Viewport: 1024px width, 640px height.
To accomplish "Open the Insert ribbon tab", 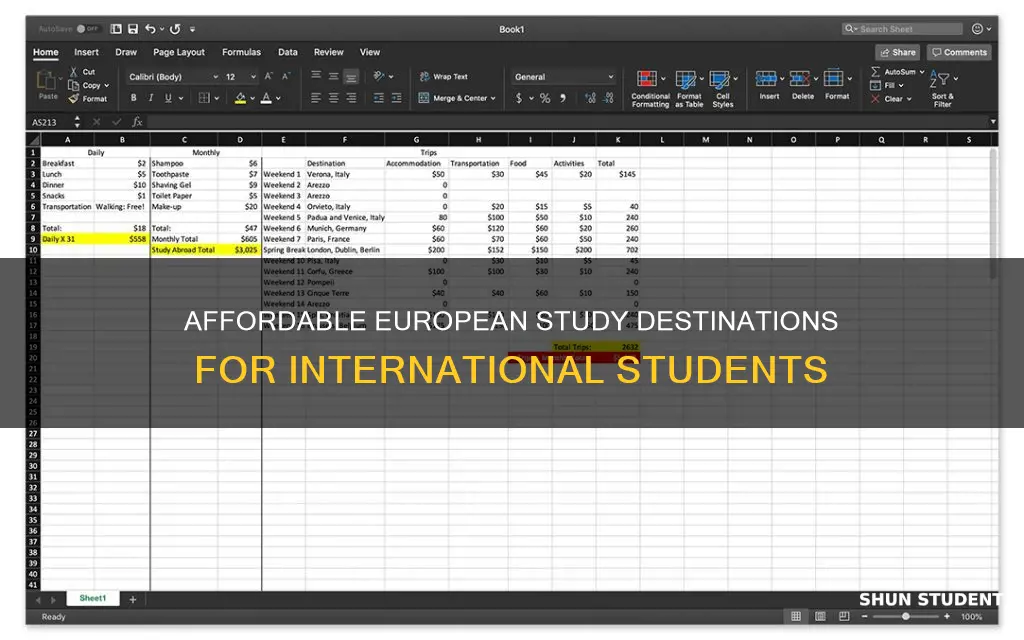I will tap(86, 52).
